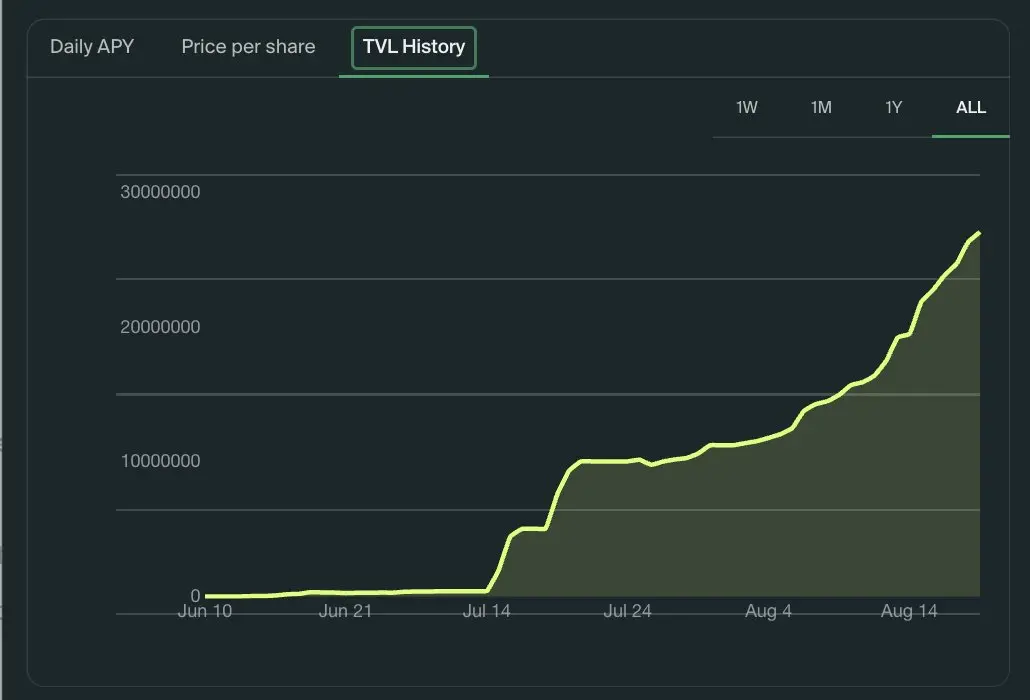Click the TVL line above Jul 24

628,461
